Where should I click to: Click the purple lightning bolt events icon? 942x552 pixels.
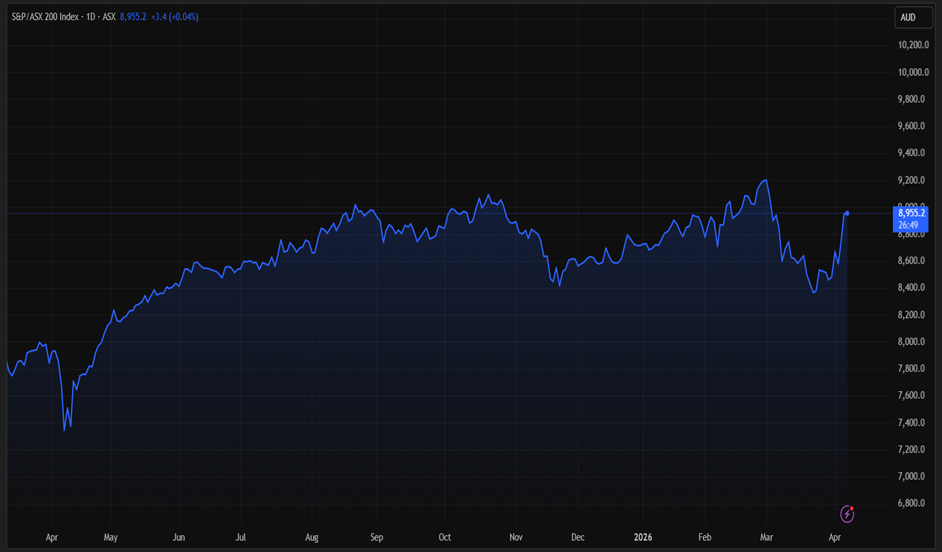click(847, 514)
